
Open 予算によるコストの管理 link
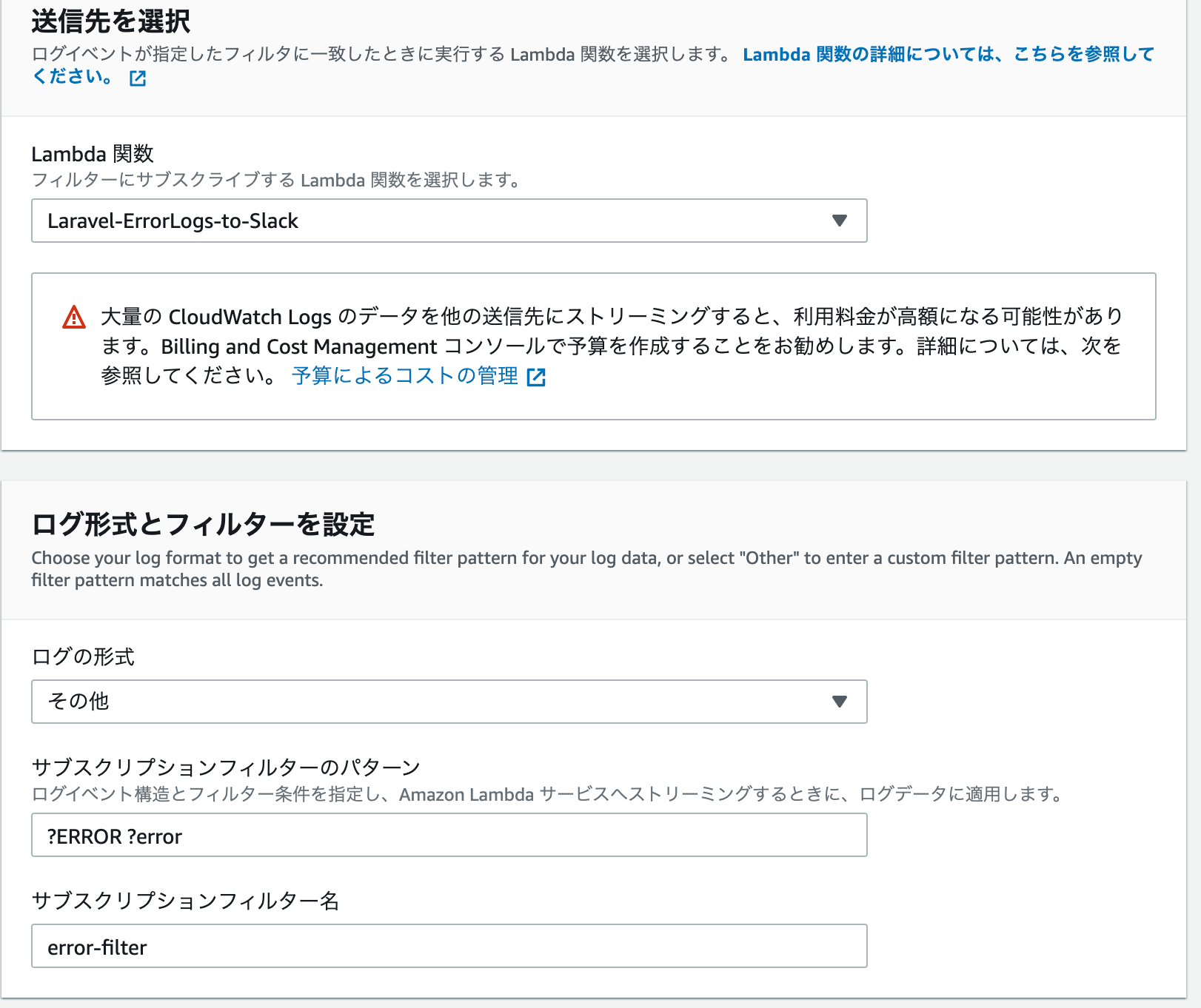[405, 376]
